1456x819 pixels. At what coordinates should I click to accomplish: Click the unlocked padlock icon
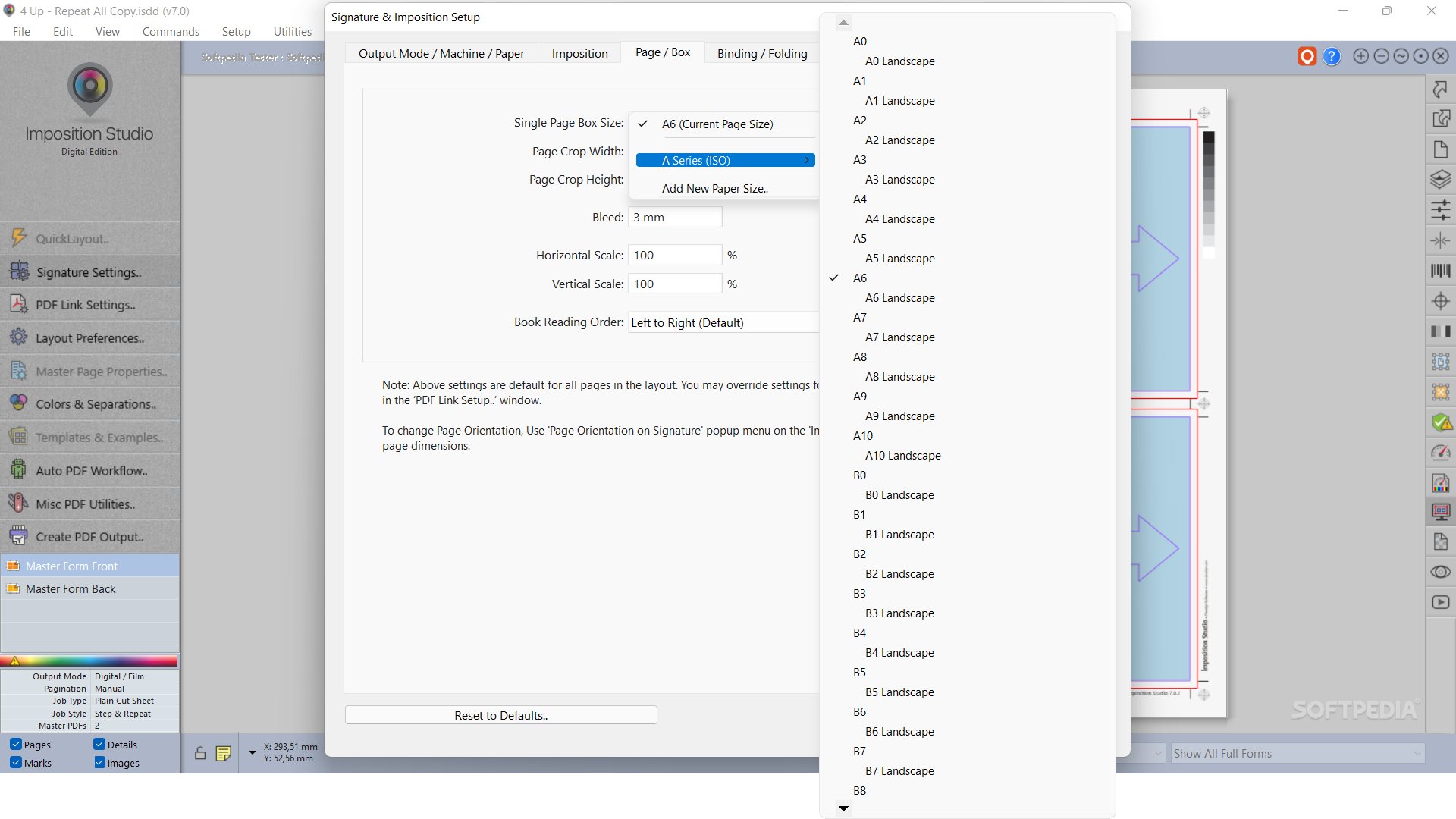pos(200,753)
